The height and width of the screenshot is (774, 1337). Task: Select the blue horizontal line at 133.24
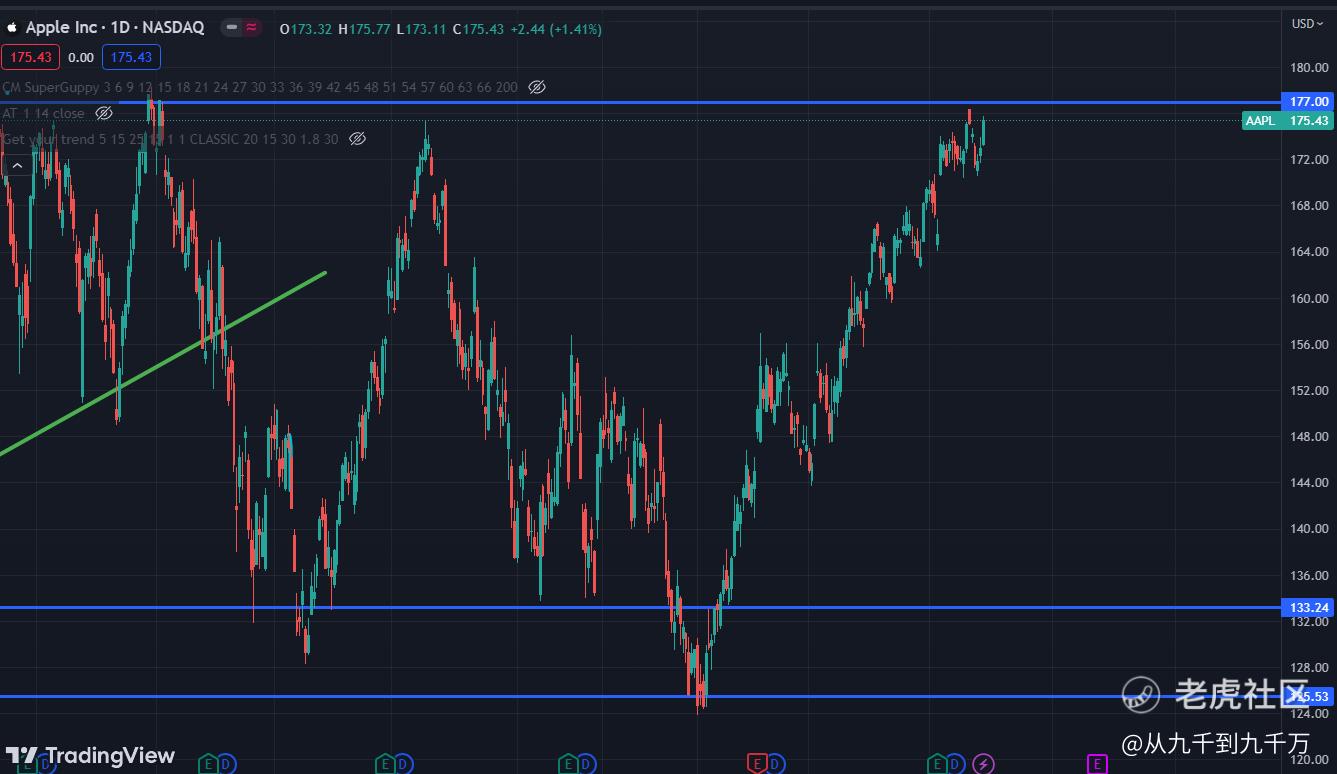(640, 607)
